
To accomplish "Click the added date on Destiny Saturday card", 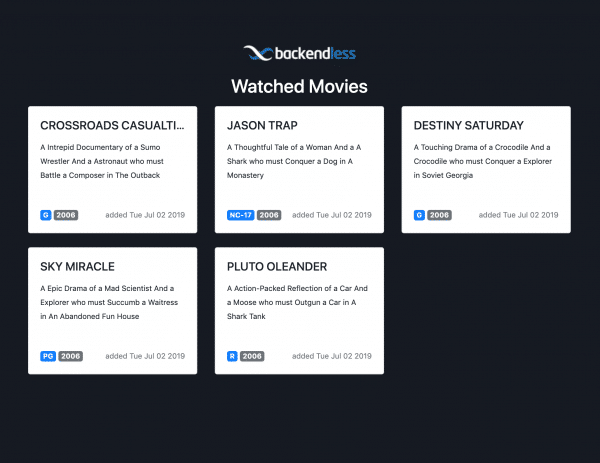I will coord(518,215).
